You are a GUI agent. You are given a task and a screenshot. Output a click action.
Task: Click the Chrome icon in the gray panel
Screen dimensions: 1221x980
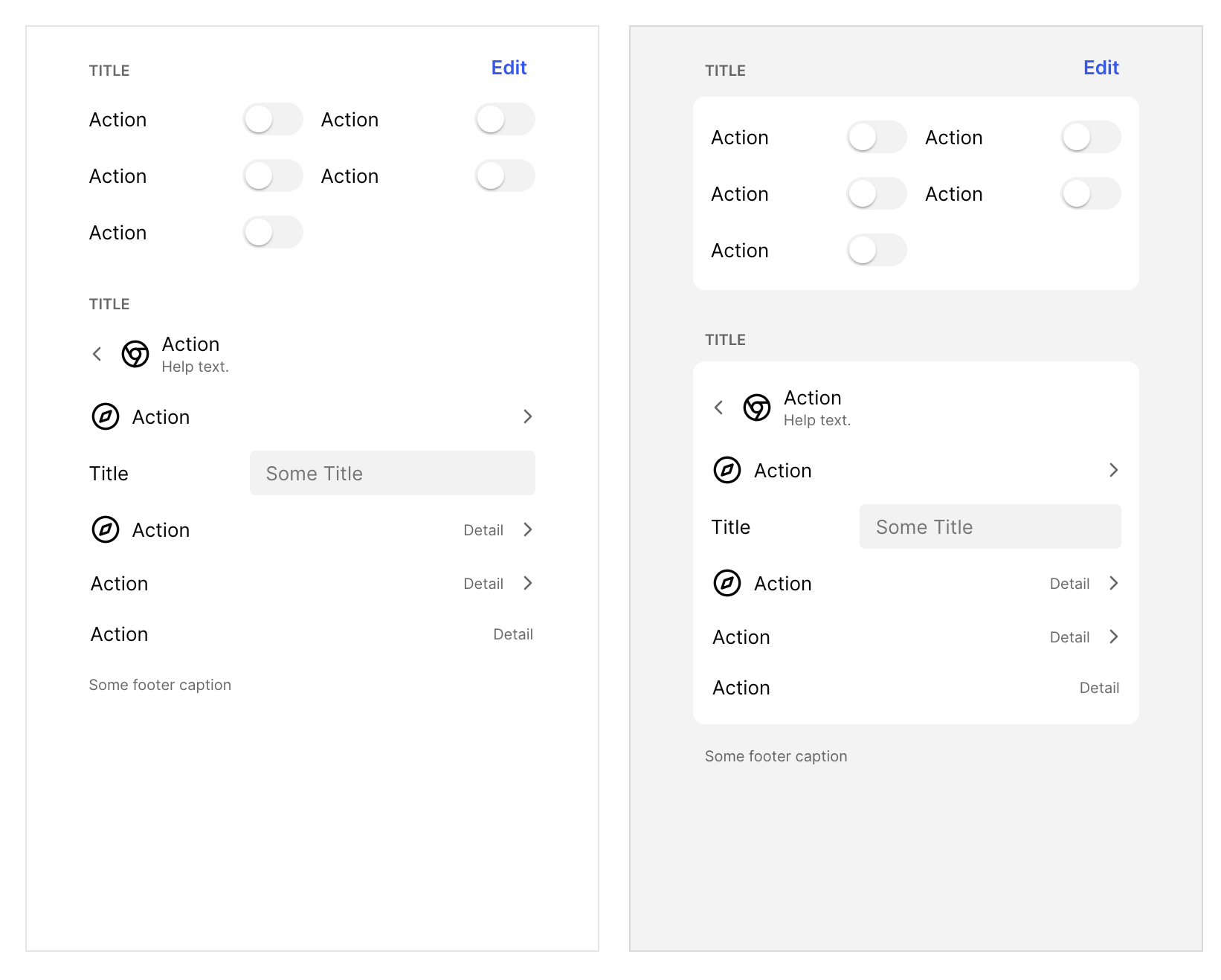point(756,408)
